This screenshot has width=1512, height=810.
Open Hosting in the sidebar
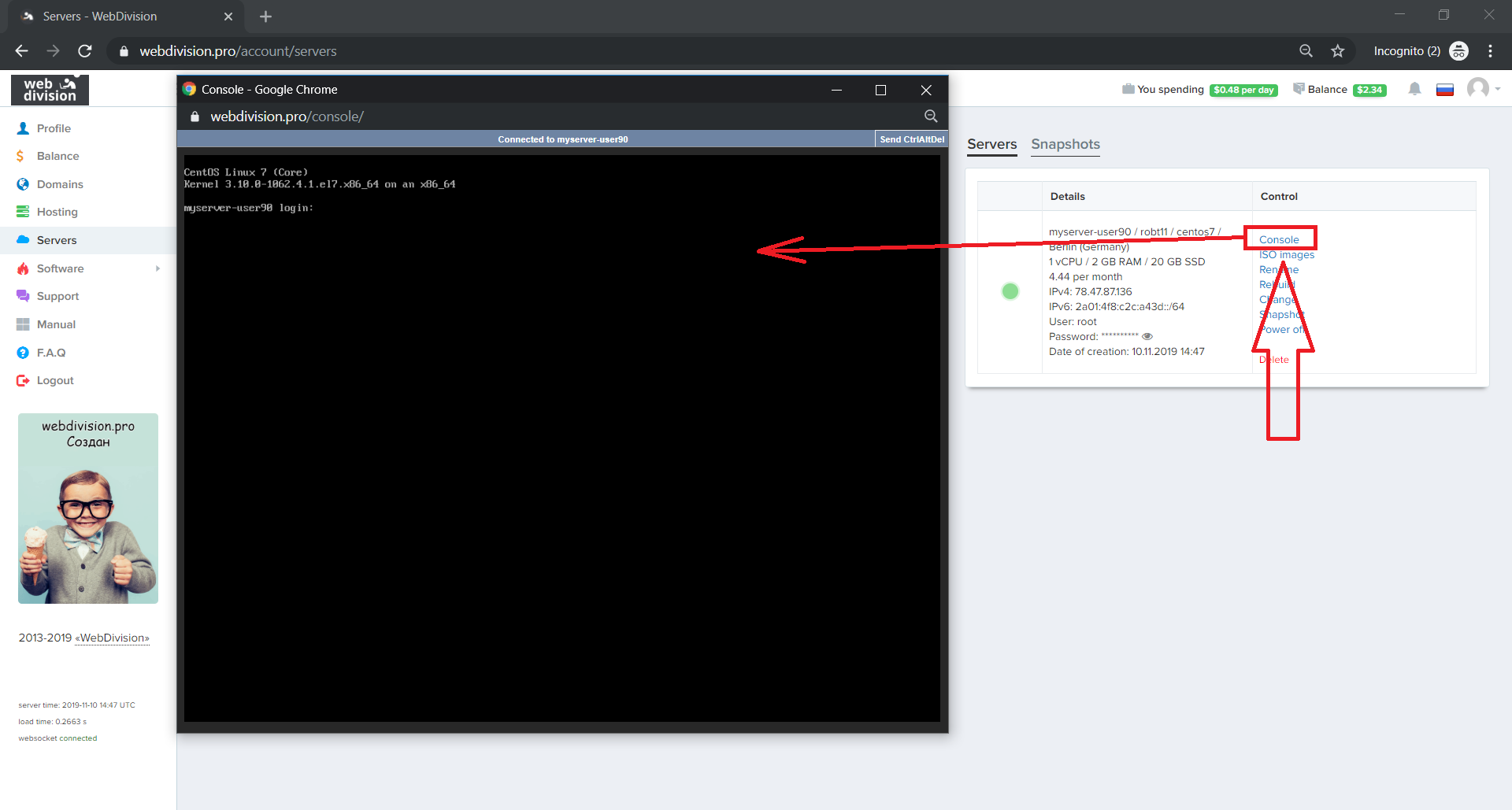[57, 212]
